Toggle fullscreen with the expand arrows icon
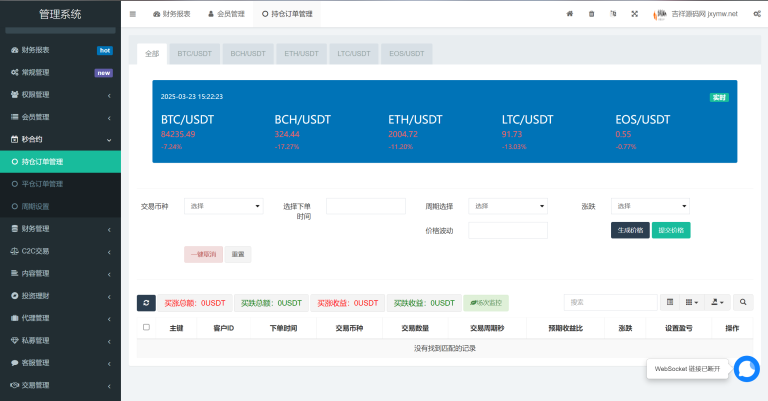The image size is (768, 401). [x=634, y=14]
